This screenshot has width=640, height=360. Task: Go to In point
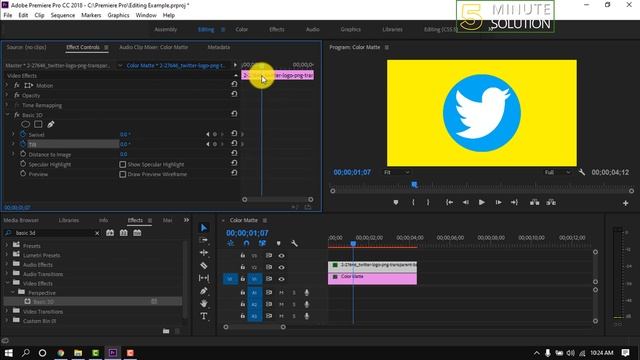point(449,202)
